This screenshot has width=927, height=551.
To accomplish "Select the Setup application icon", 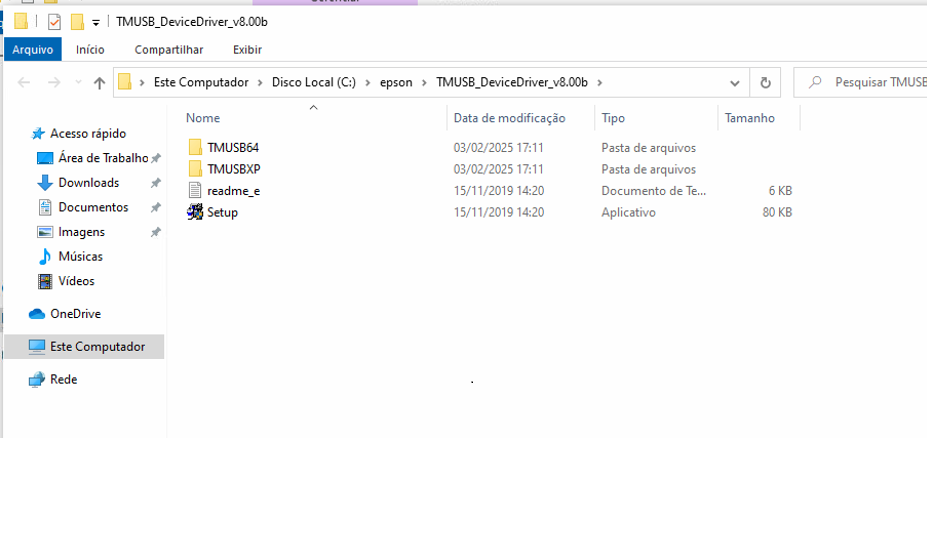I will [x=195, y=212].
